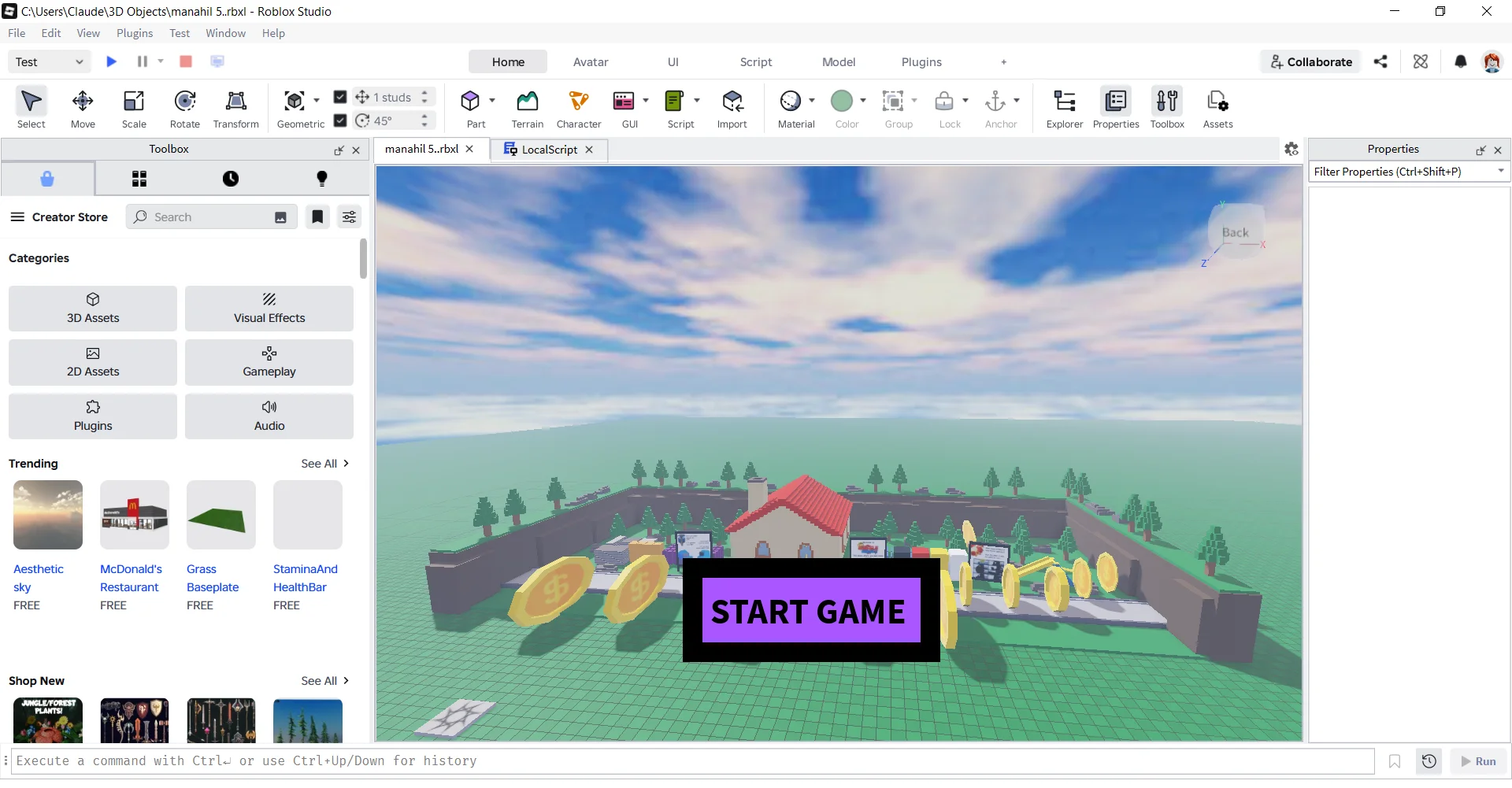Image resolution: width=1512 pixels, height=788 pixels.
Task: Click the command bar input field
Action: pos(693,761)
